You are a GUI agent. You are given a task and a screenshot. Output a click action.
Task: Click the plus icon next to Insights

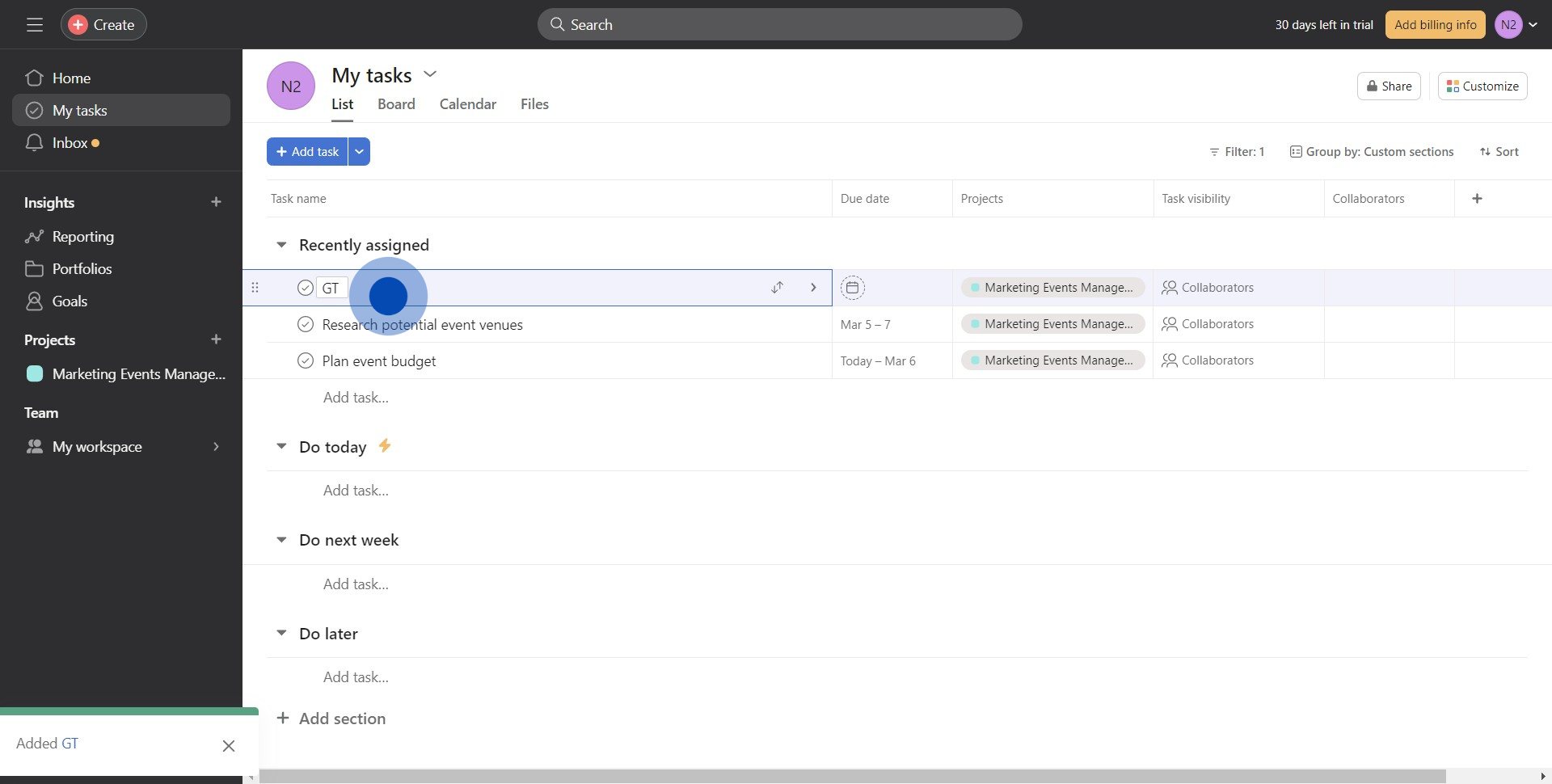pos(216,202)
